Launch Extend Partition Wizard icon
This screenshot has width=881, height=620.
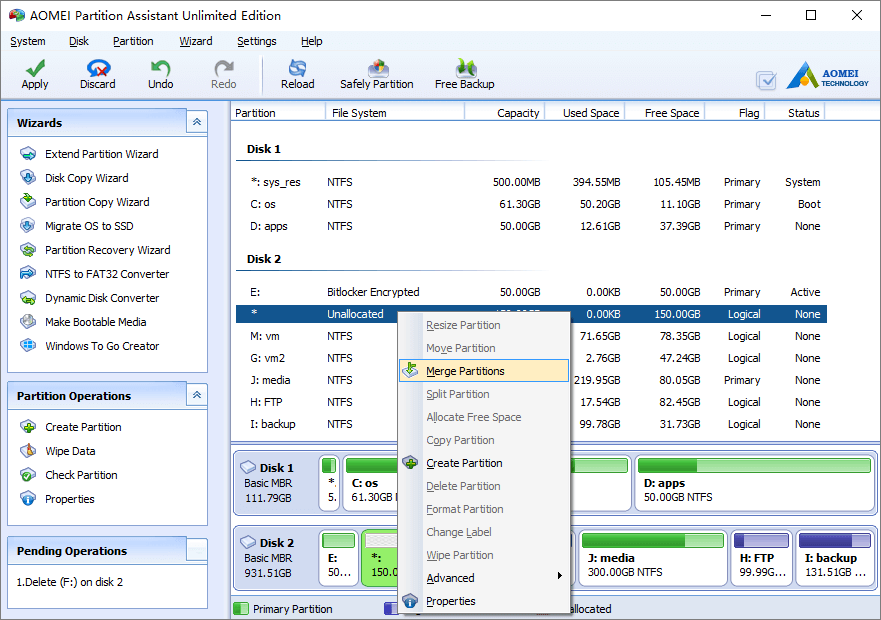click(28, 153)
